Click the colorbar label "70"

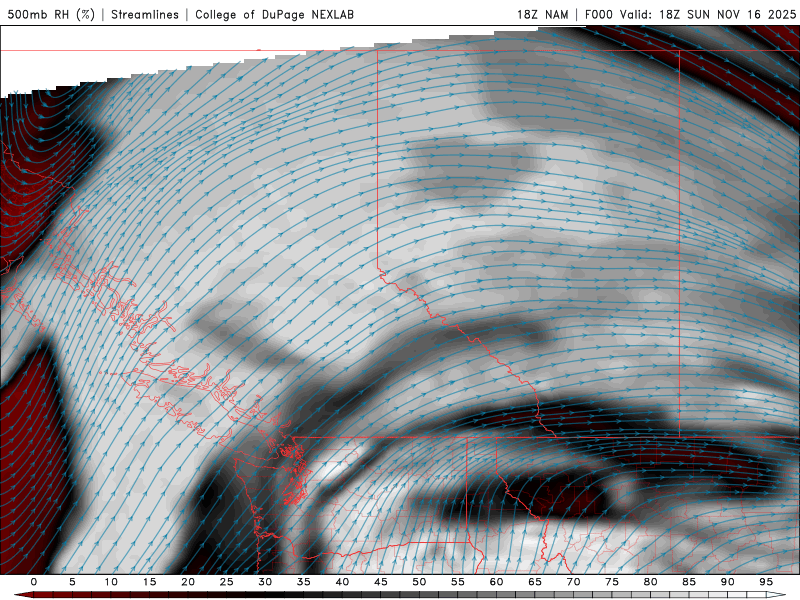click(573, 582)
